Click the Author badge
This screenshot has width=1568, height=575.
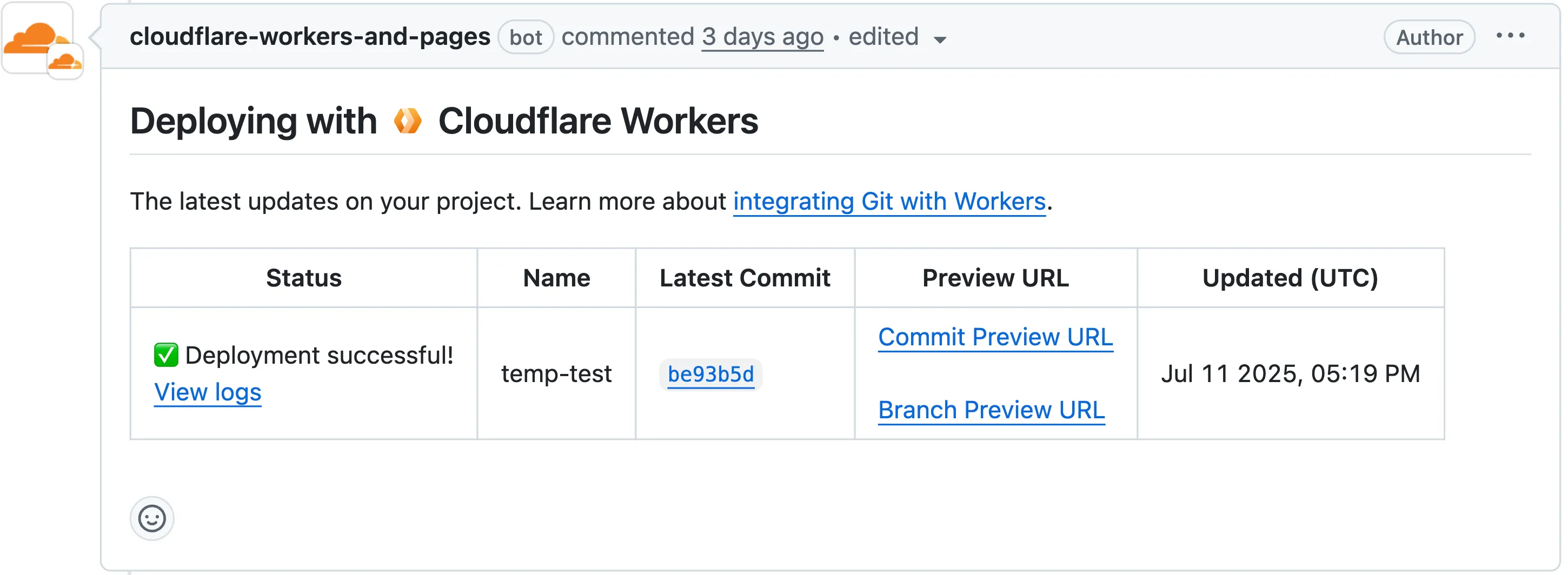coord(1429,38)
